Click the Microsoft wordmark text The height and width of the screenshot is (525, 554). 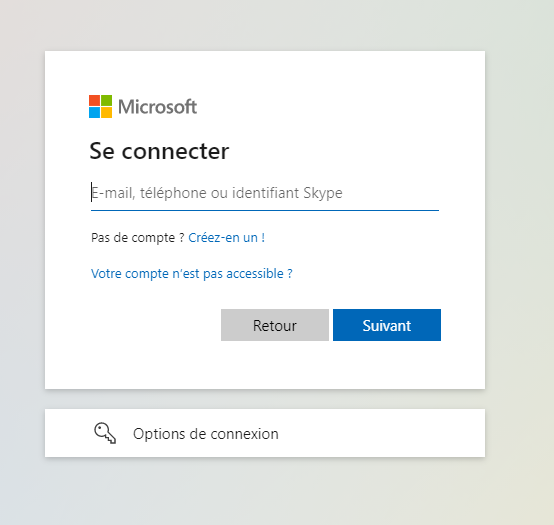point(158,107)
